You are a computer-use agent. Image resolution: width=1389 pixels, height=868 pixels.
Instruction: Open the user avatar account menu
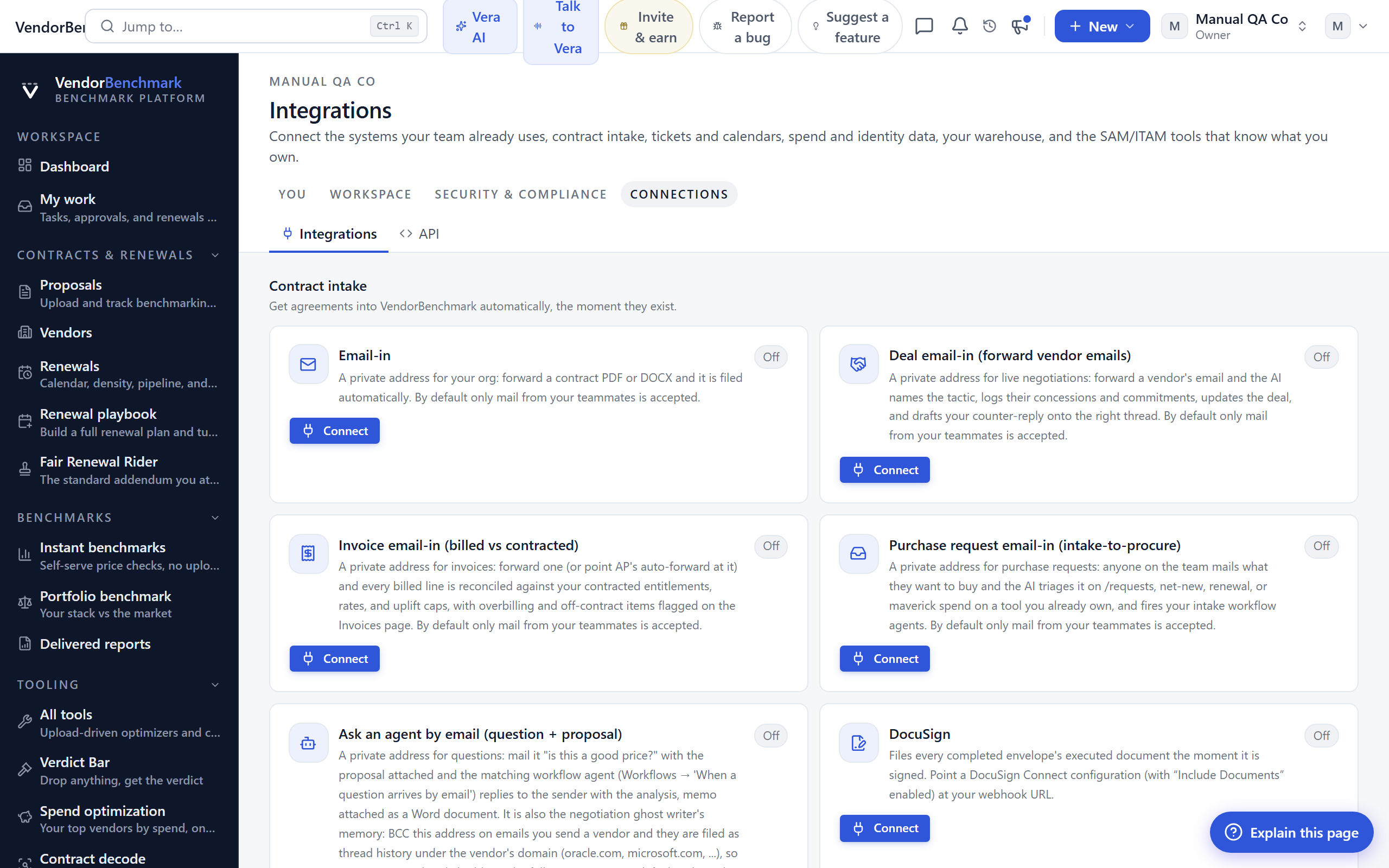pos(1347,27)
